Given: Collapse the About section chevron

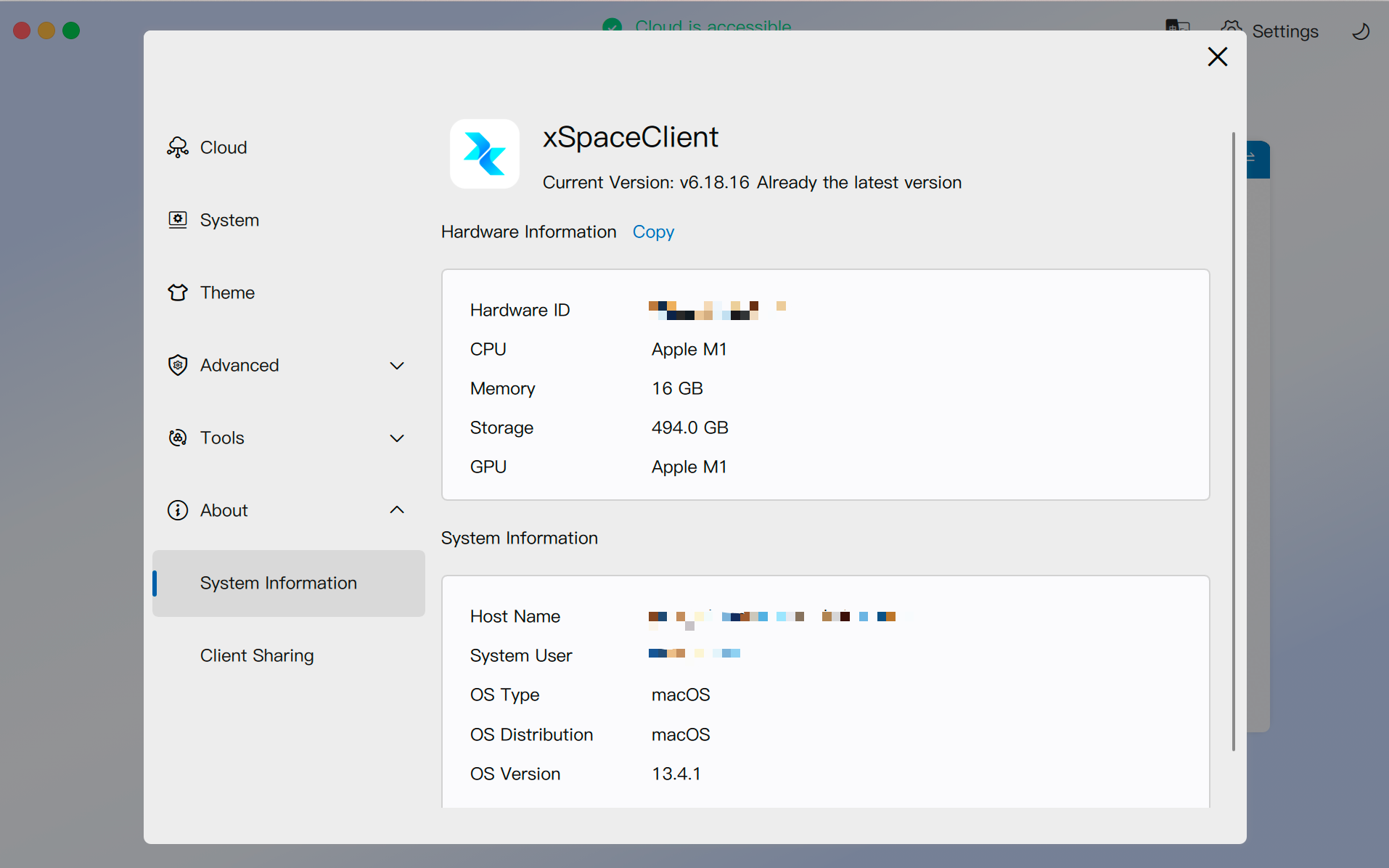Looking at the screenshot, I should (x=397, y=510).
